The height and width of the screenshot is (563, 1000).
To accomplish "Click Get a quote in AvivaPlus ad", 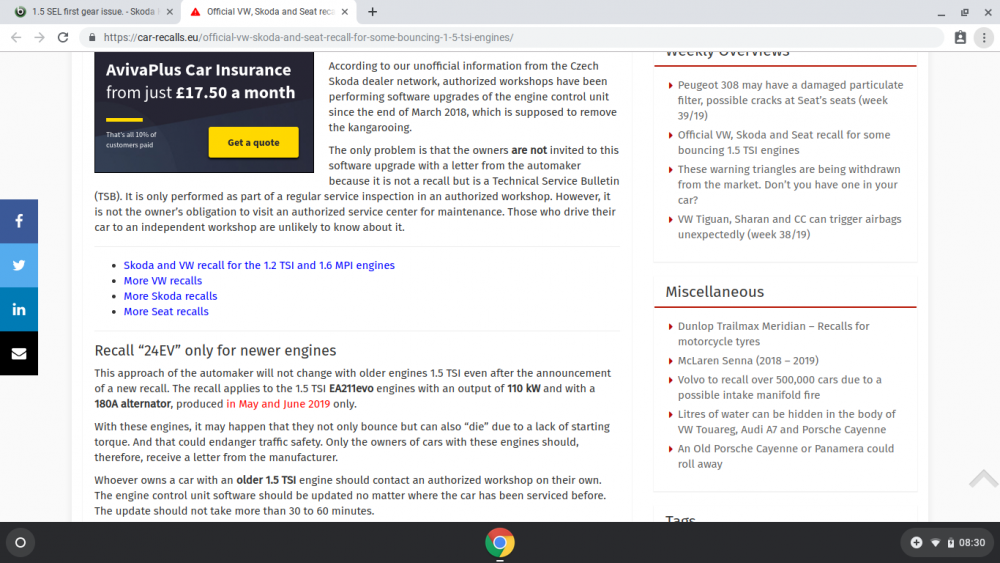I will click(253, 143).
